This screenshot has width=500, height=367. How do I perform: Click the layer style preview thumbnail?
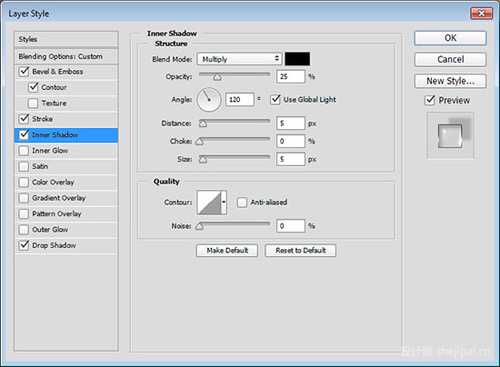(x=450, y=136)
